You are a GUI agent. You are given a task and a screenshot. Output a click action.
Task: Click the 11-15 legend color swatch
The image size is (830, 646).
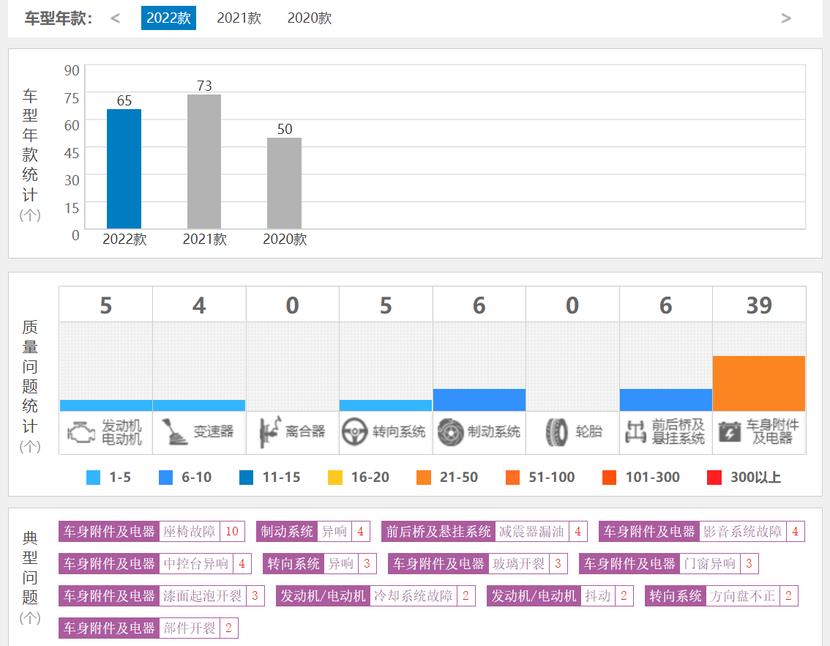pos(246,478)
